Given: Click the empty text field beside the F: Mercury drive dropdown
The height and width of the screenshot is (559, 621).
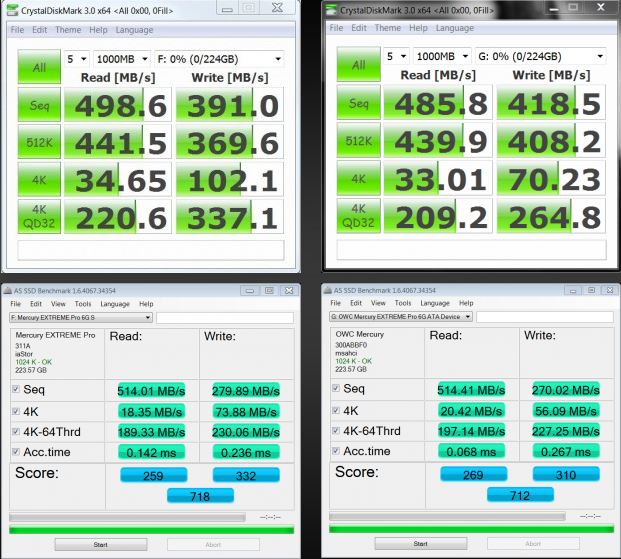Looking at the screenshot, I should pos(224,317).
